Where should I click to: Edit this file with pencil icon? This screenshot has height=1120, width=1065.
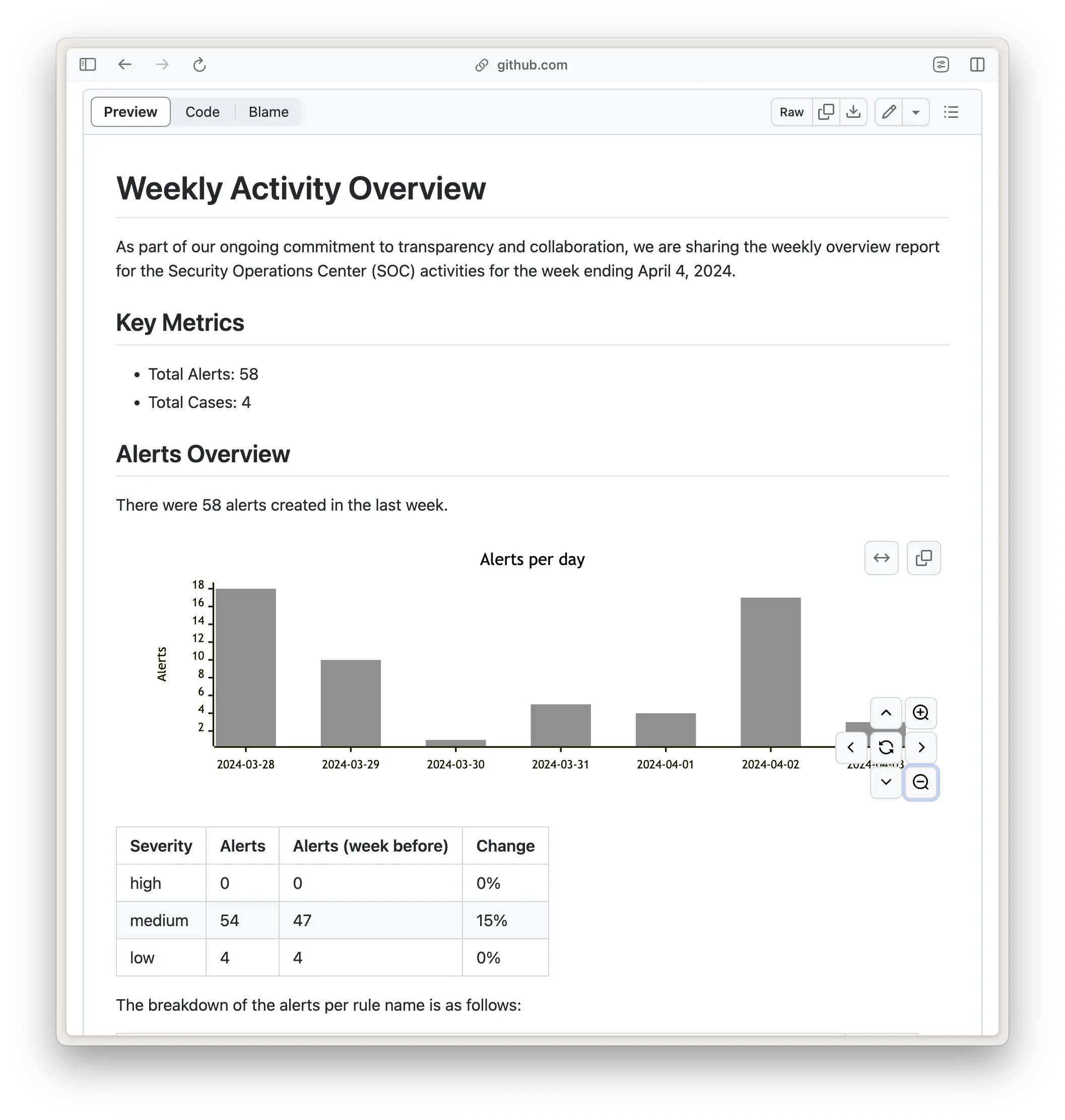889,112
